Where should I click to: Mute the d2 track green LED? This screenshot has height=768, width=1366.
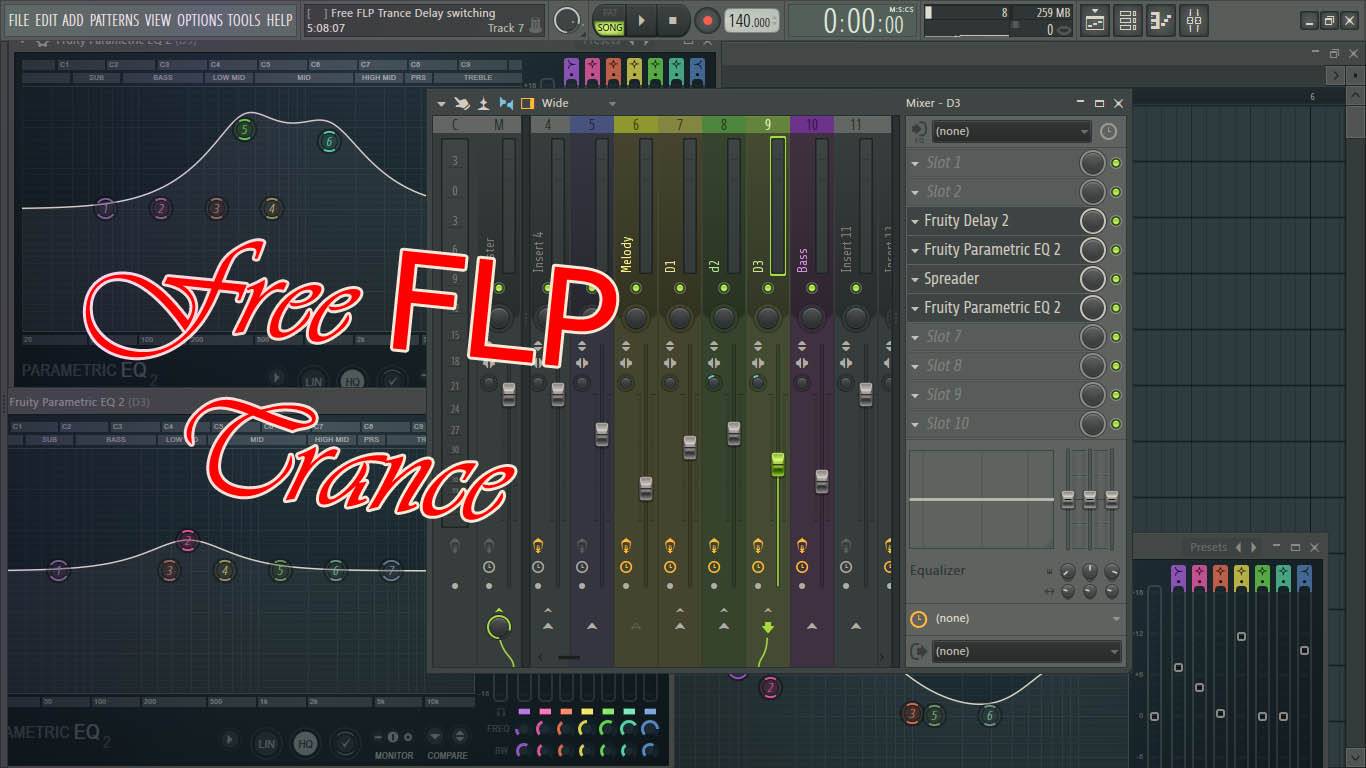click(723, 288)
